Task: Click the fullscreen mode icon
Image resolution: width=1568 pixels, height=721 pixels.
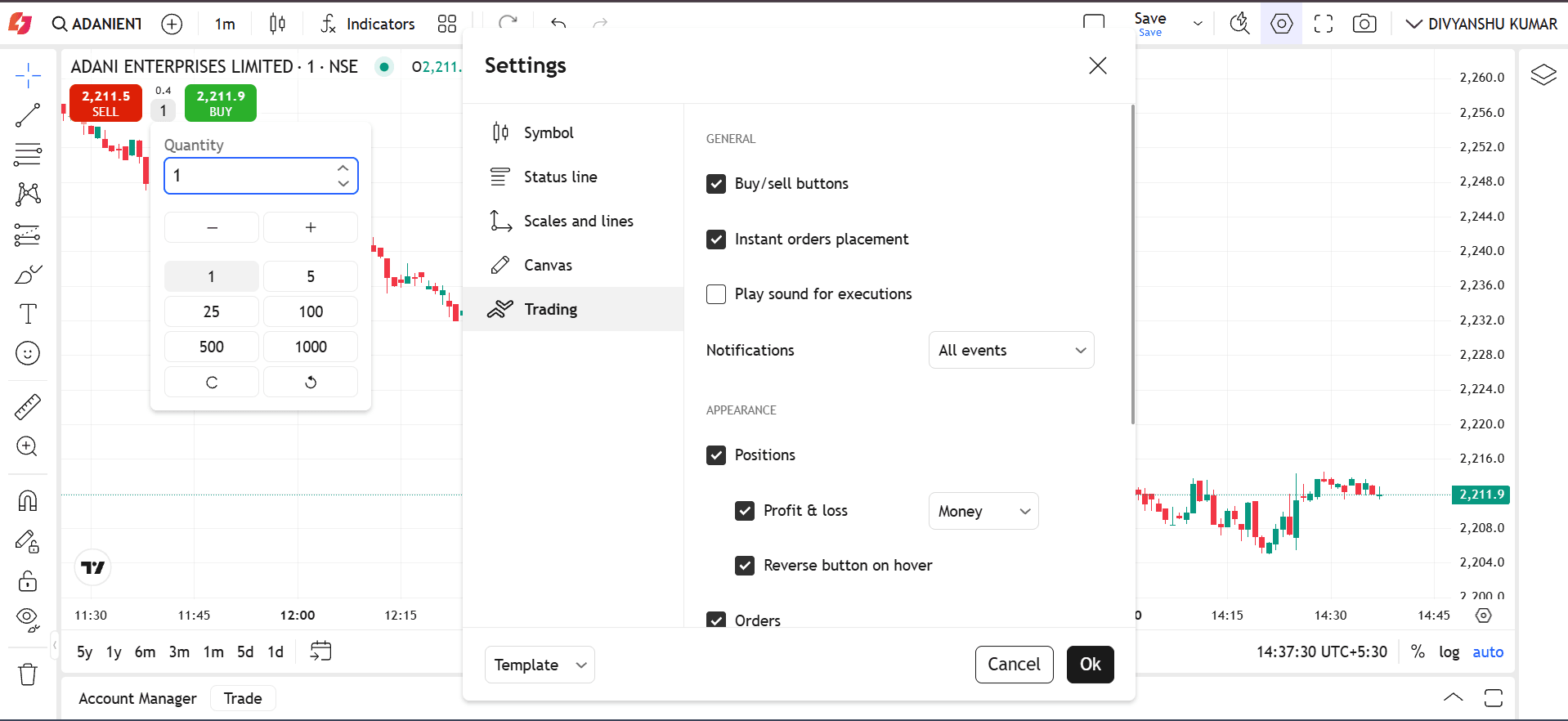Action: point(1323,24)
